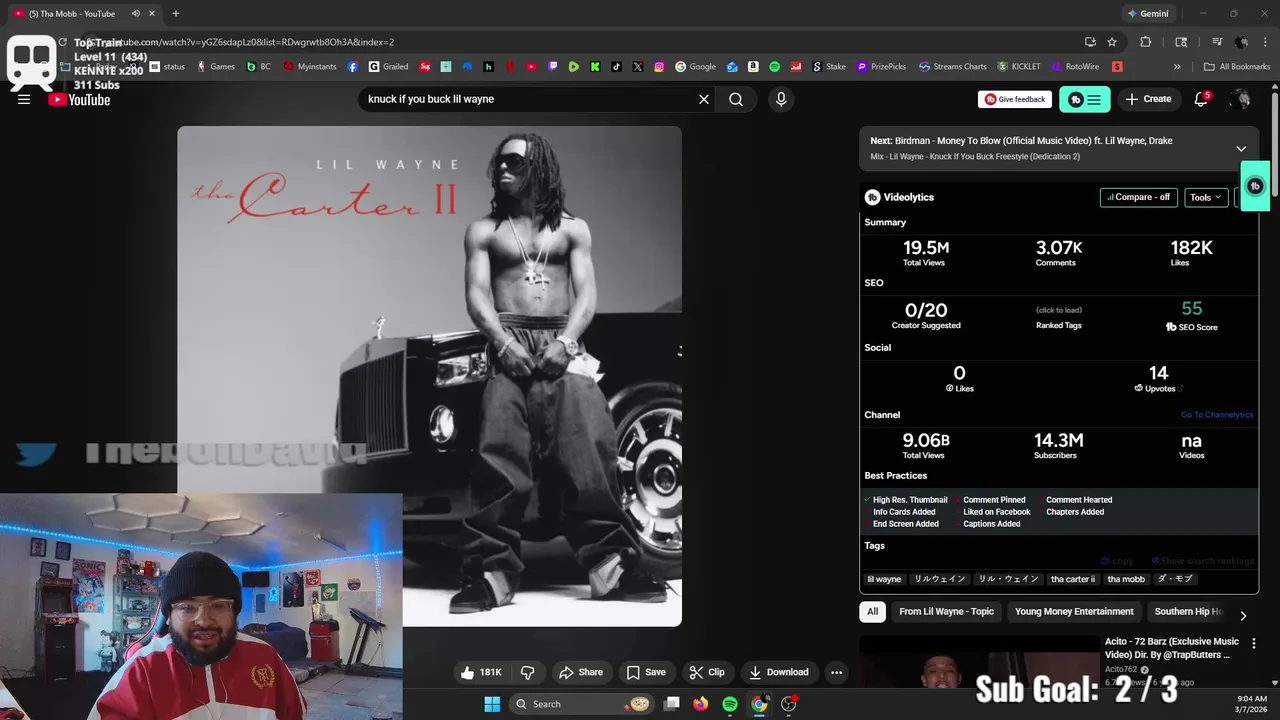Open the Grailed bookmark

(x=389, y=67)
